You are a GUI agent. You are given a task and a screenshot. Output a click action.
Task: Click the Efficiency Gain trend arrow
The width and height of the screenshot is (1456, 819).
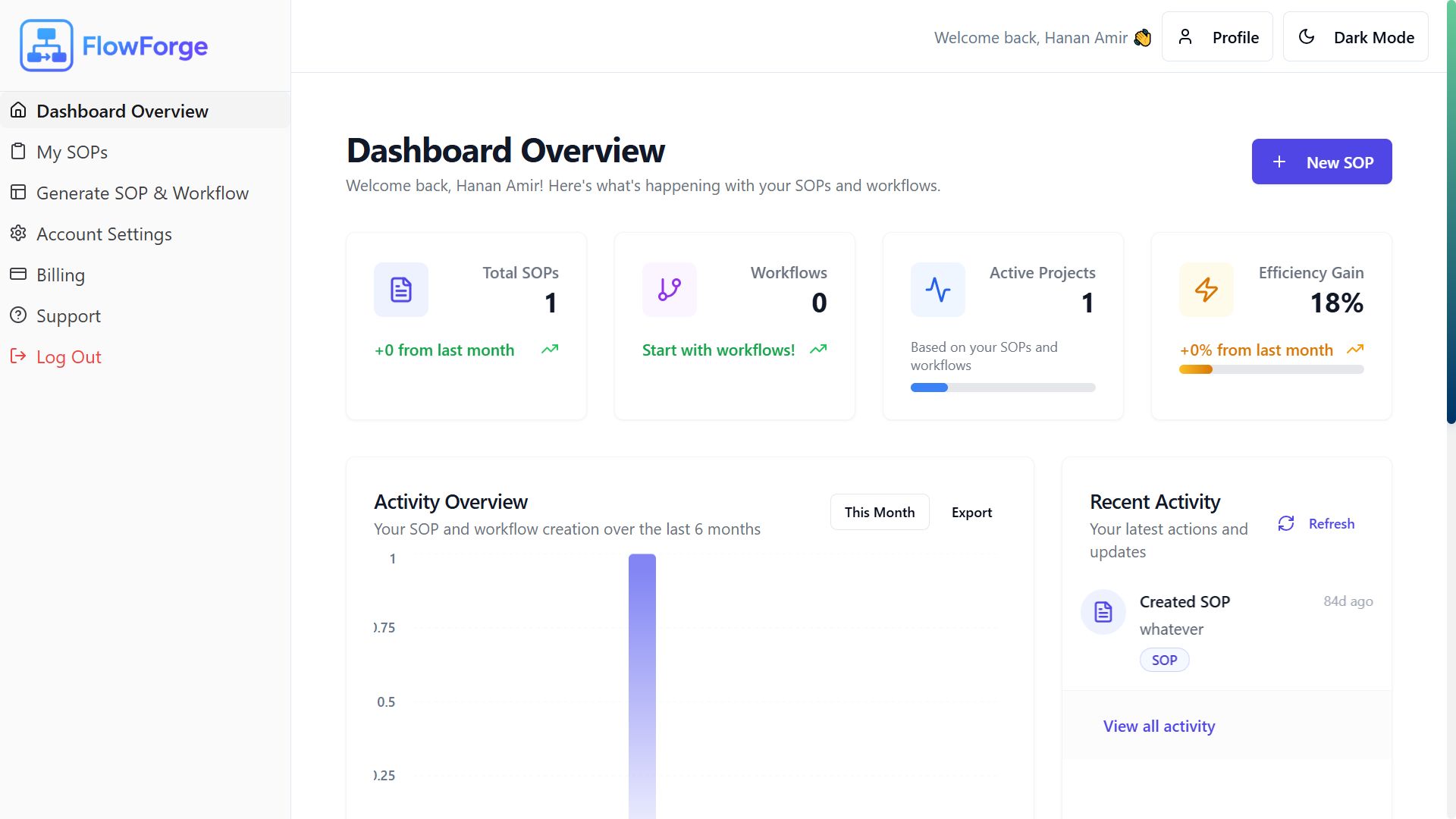(x=1355, y=350)
